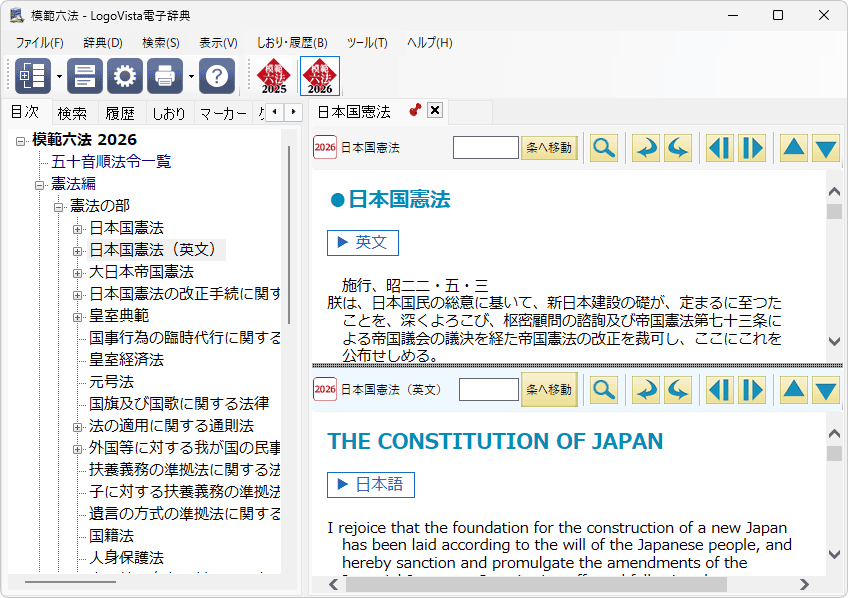Screen dimensions: 848x598
Task: Click magnifier search icon in upper pane
Action: click(604, 148)
